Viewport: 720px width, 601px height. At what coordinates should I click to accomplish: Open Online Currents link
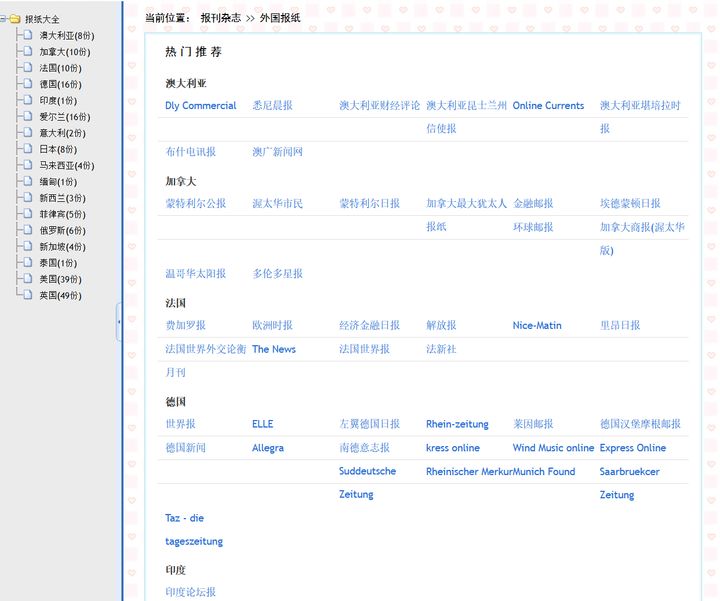click(x=548, y=106)
